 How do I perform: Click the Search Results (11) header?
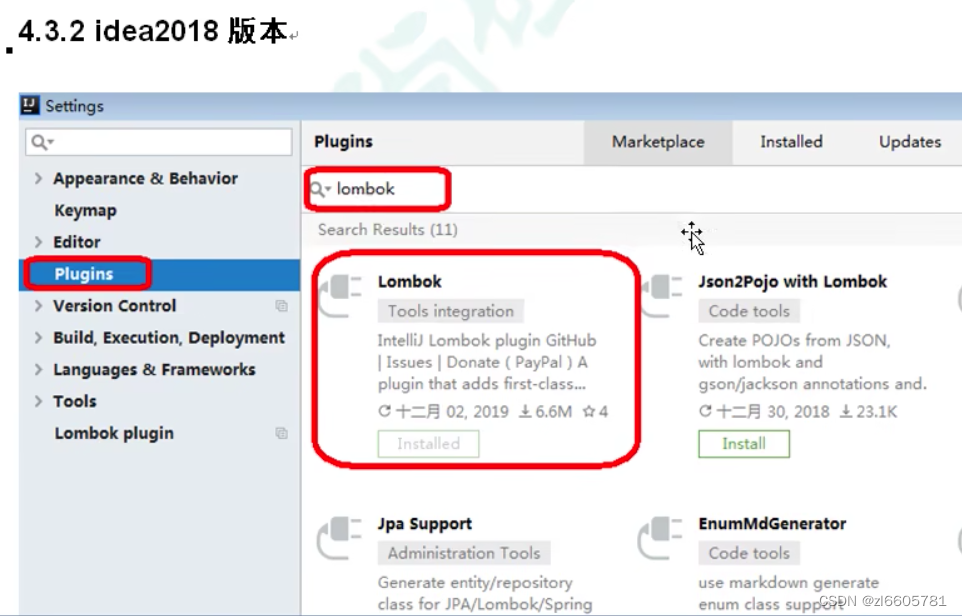tap(388, 229)
